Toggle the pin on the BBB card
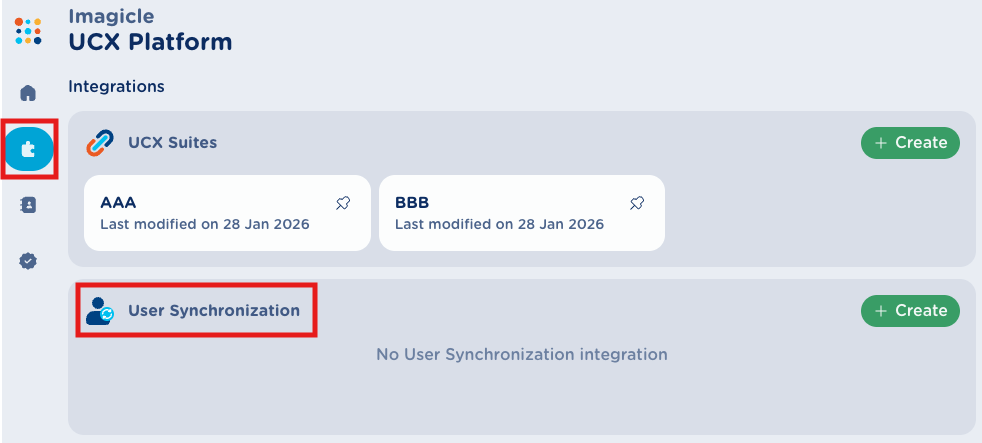The width and height of the screenshot is (982, 443). pos(637,203)
